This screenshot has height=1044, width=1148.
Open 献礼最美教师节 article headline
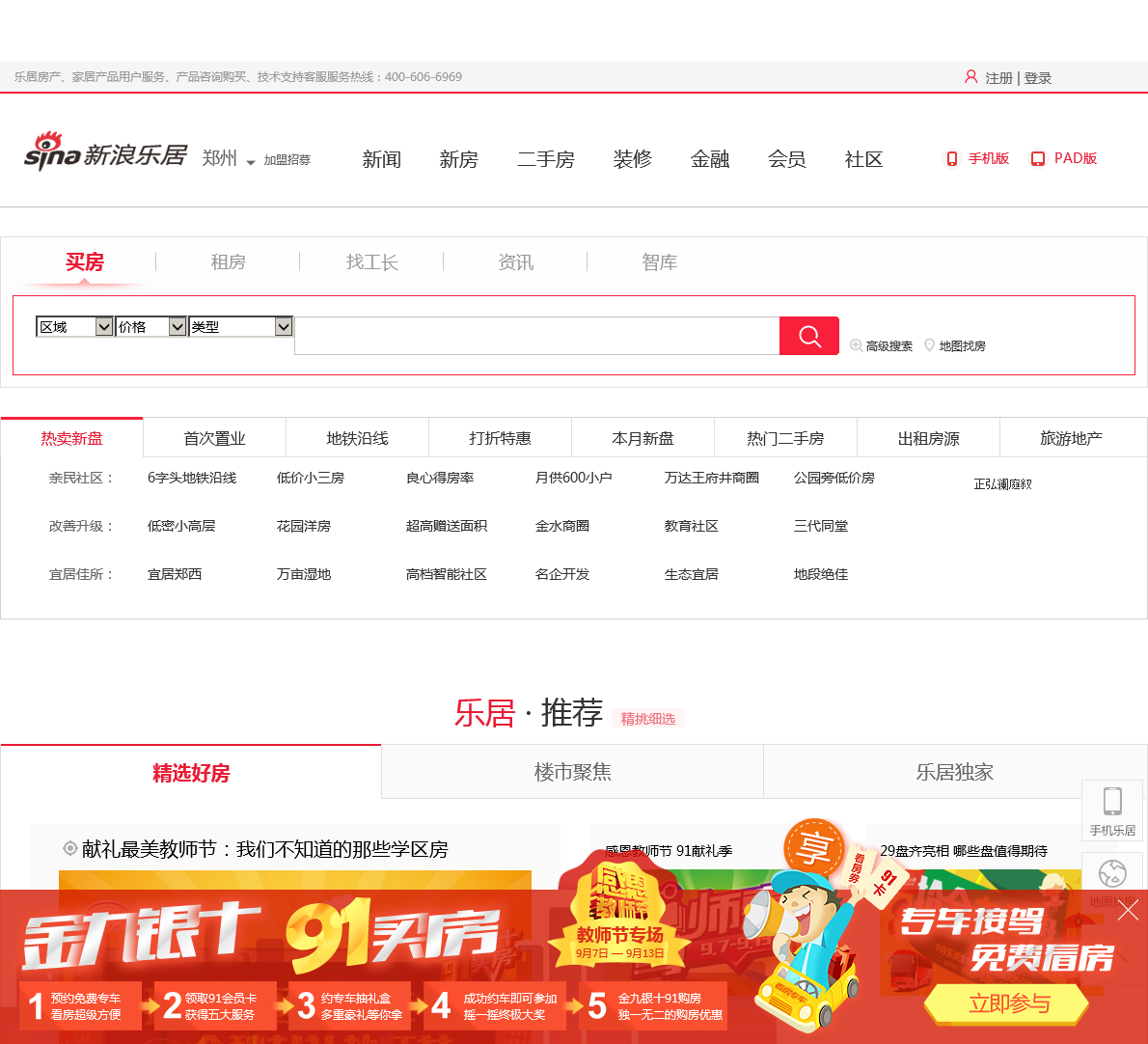[265, 849]
